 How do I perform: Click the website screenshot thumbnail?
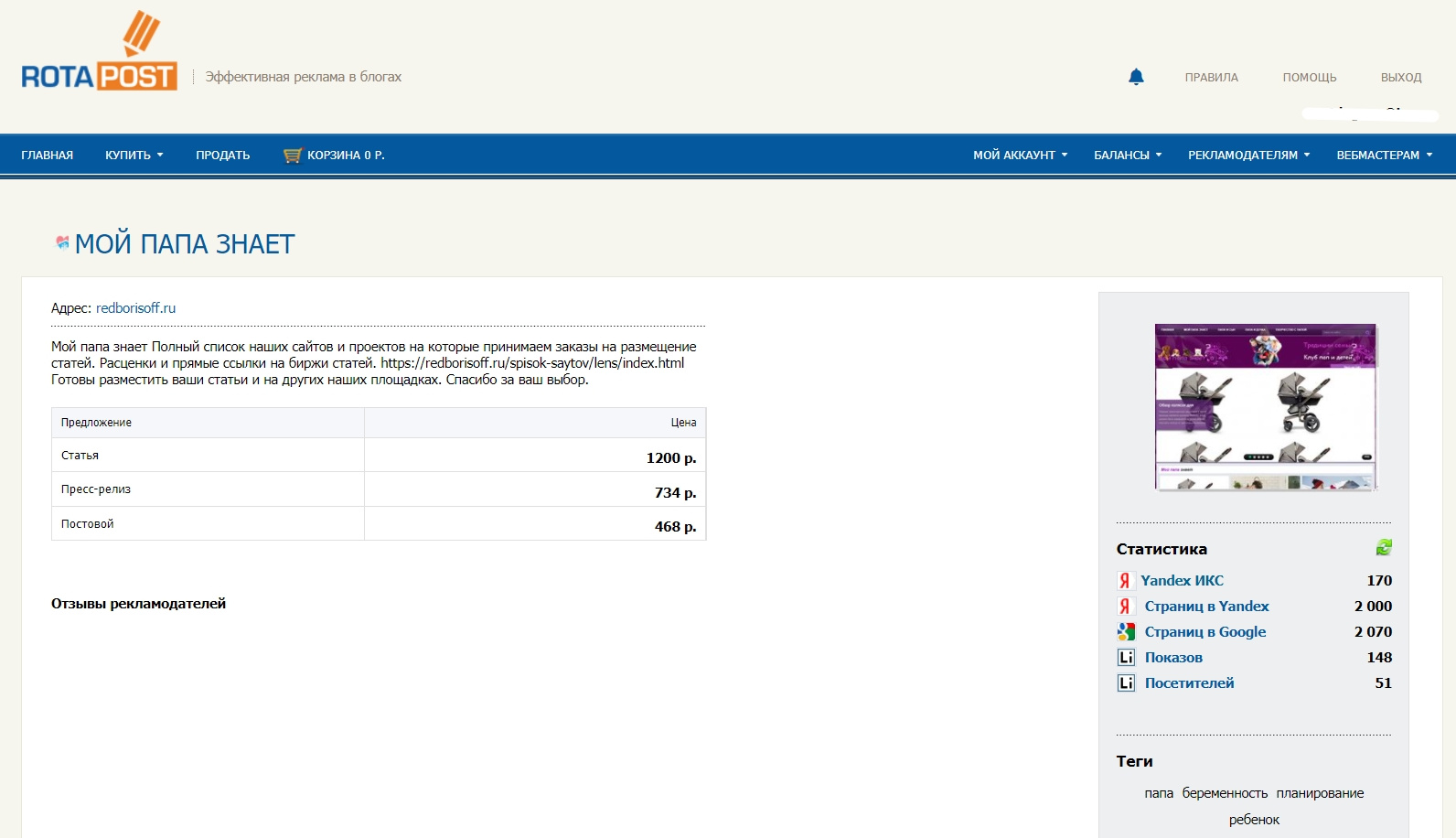tap(1266, 407)
